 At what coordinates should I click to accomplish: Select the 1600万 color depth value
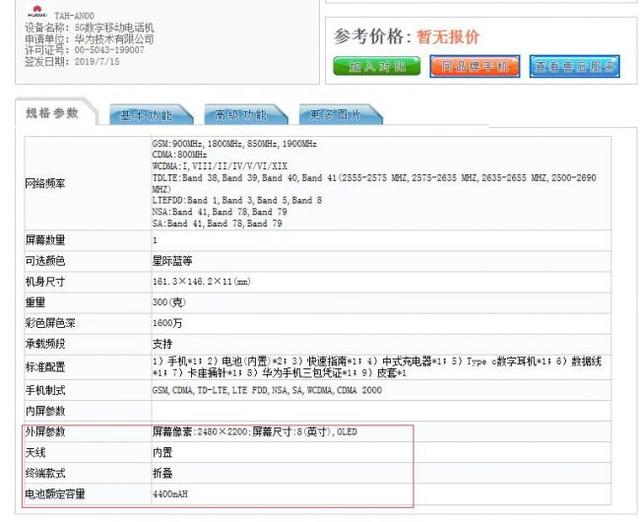[167, 324]
